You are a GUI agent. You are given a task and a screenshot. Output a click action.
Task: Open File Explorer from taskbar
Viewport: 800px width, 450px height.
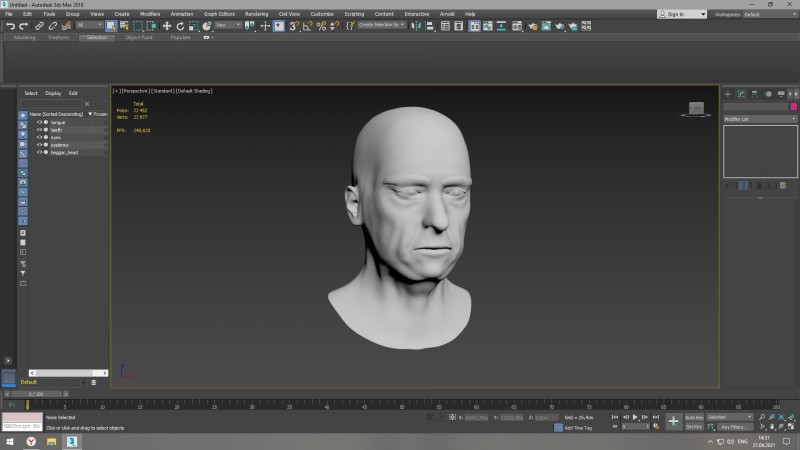pyautogui.click(x=52, y=441)
